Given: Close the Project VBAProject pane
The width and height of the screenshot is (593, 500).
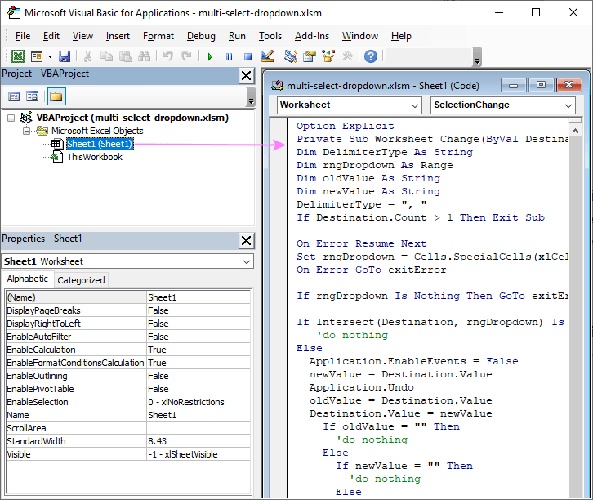Looking at the screenshot, I should pos(246,76).
